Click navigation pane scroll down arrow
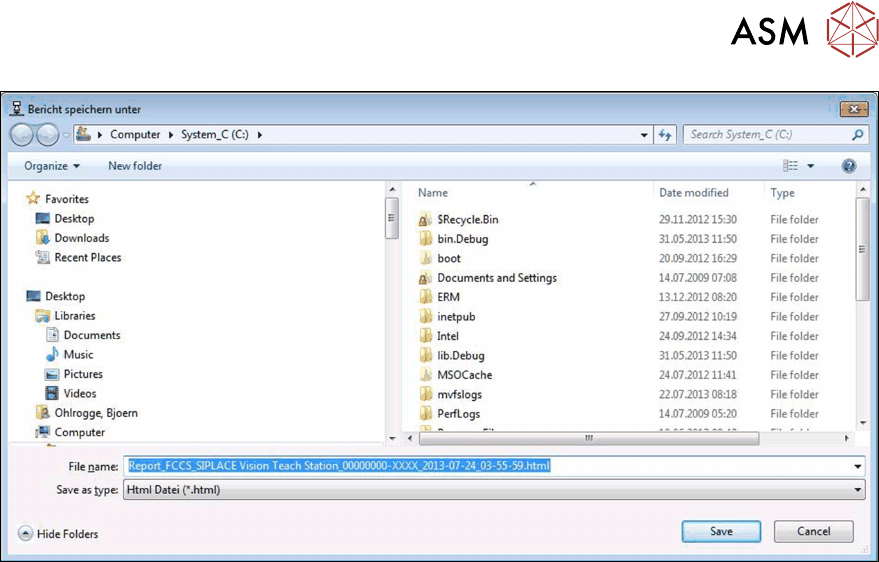 coord(392,438)
